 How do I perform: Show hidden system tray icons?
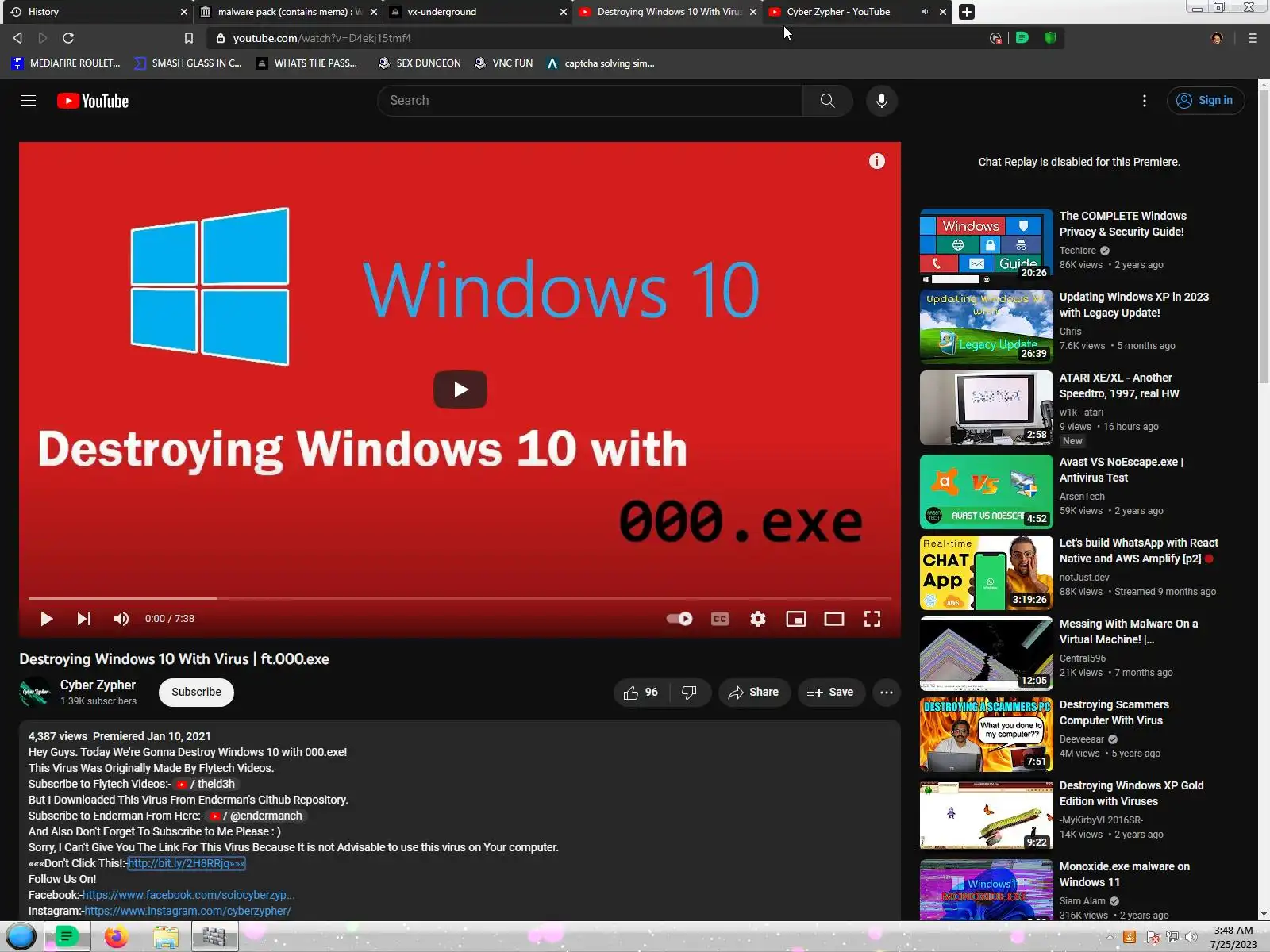[1110, 937]
